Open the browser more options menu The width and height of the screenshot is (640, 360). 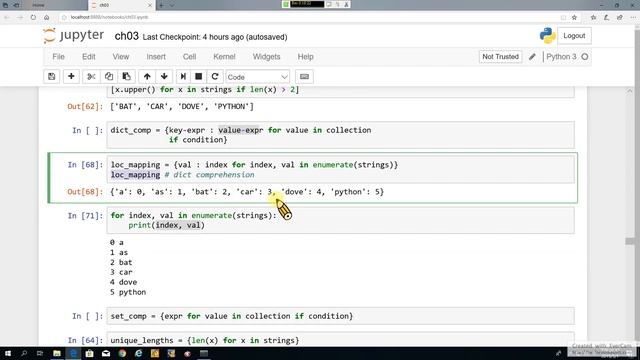click(633, 17)
